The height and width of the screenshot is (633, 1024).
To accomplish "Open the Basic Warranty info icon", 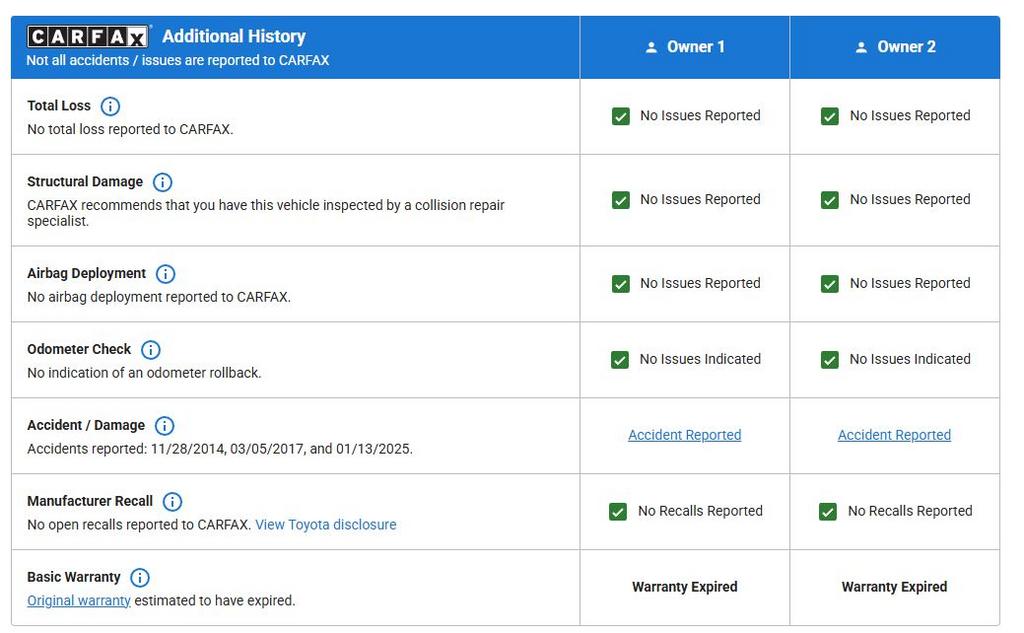I will (140, 578).
